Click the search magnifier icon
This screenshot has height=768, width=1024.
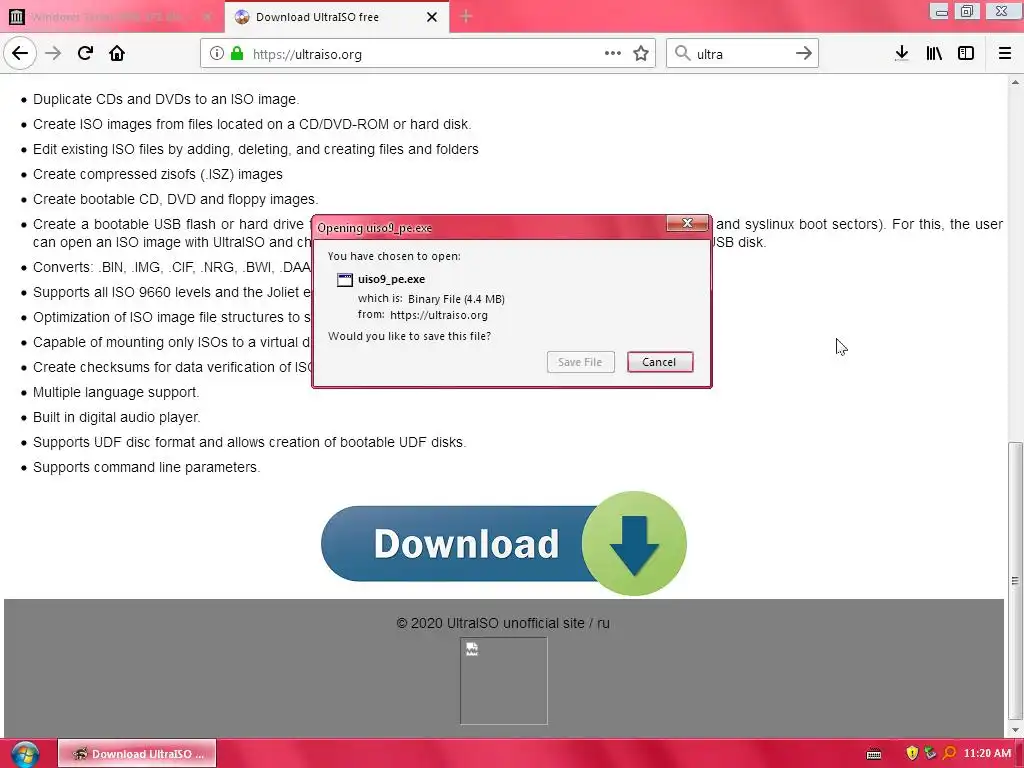682,54
